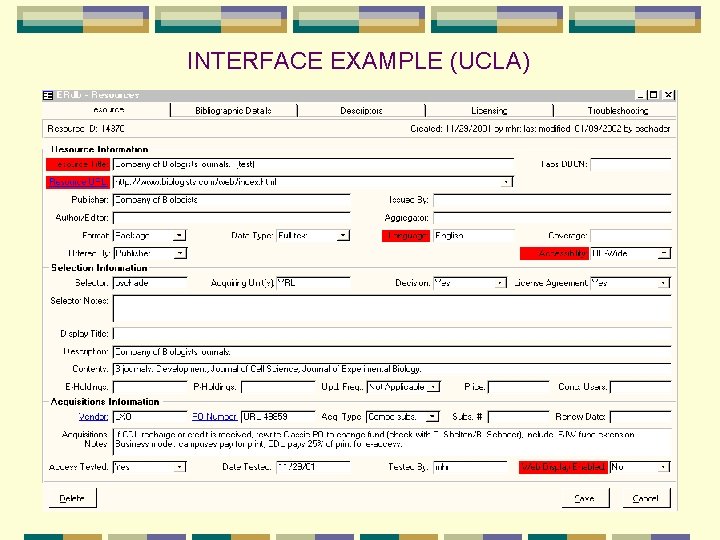Click into the Publisher field
Image resolution: width=720 pixels, height=540 pixels.
coord(231,200)
